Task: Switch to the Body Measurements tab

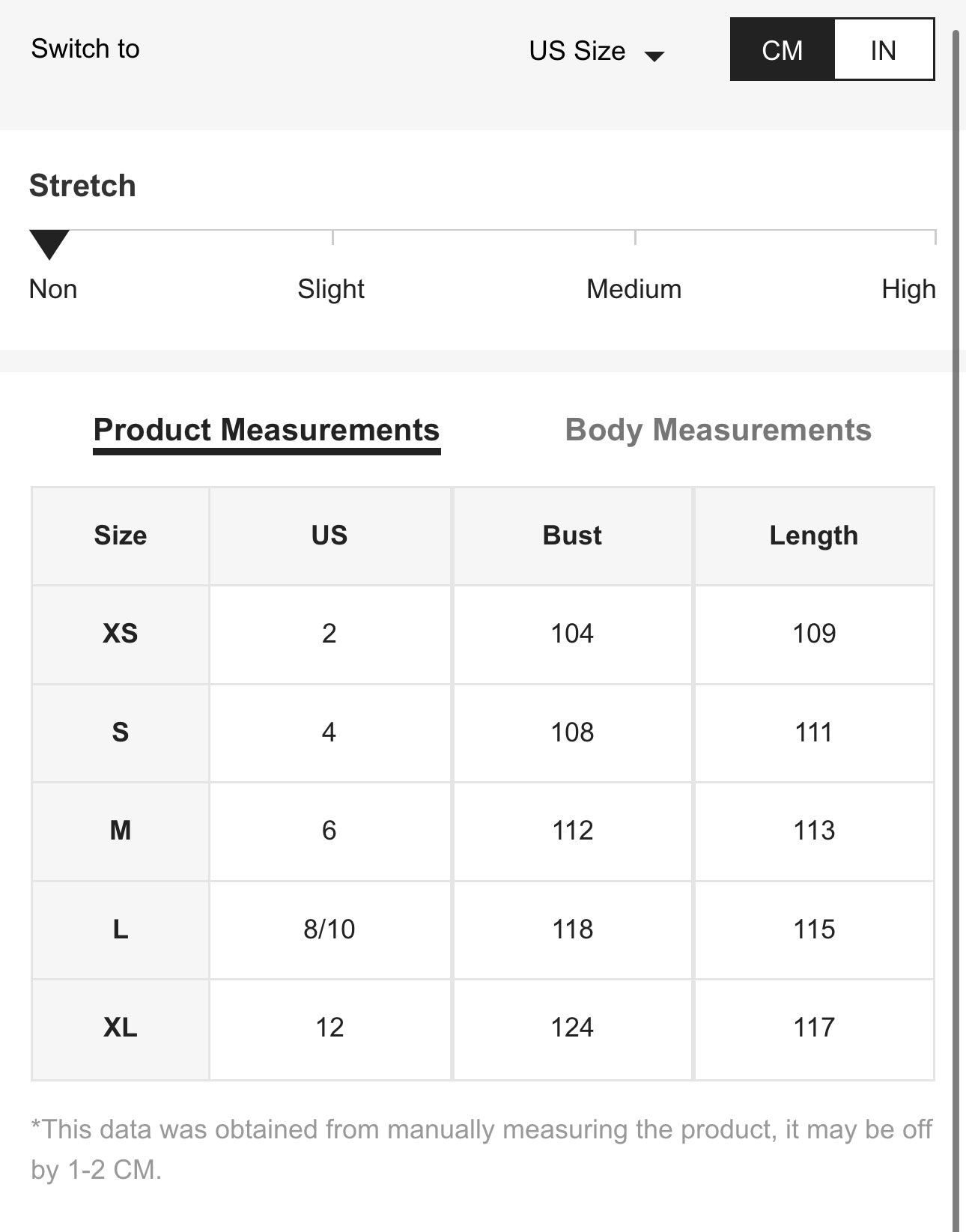Action: [718, 430]
